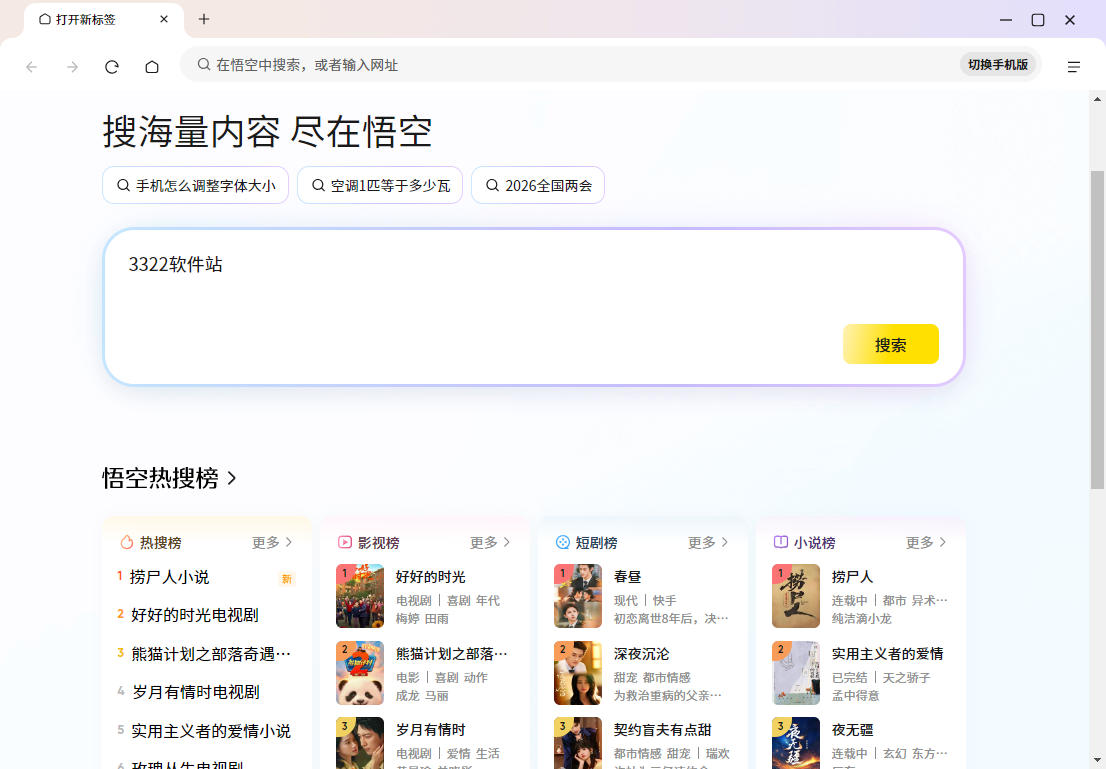Expand 更多 in the 影视榜 panel
This screenshot has height=769, width=1106.
point(490,542)
